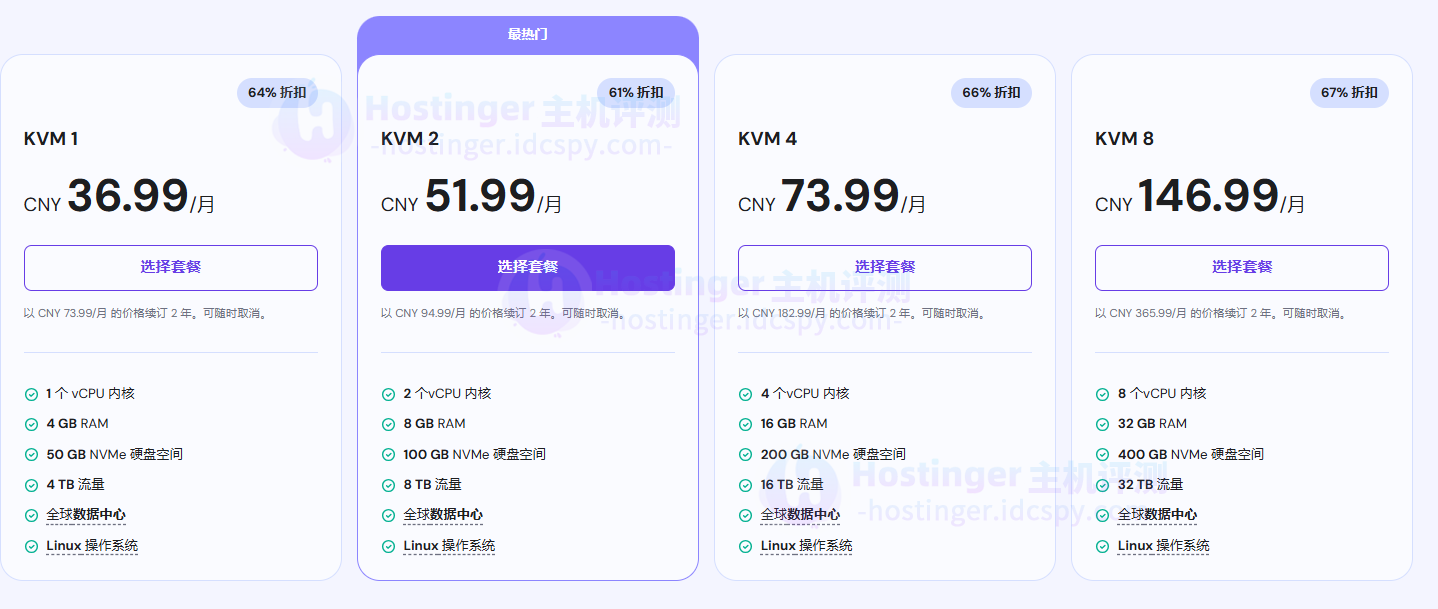Image resolution: width=1438 pixels, height=609 pixels.
Task: Open KVM 8 Linux operating system link
Action: (1163, 546)
